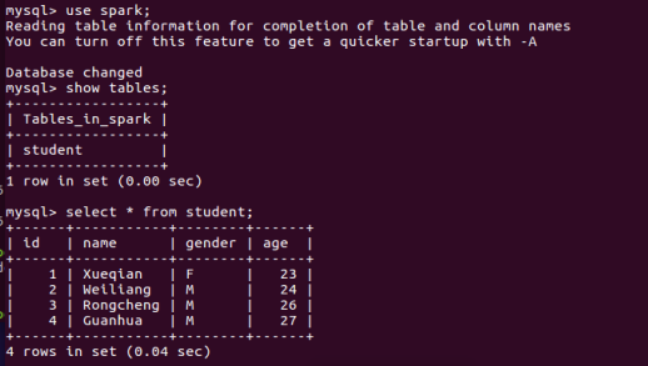The height and width of the screenshot is (367, 648).
Task: Click the 'Reading table information' line
Action: click(x=288, y=26)
